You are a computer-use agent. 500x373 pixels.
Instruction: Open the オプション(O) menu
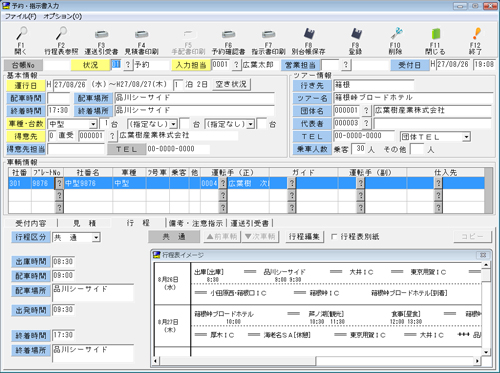pyautogui.click(x=63, y=16)
